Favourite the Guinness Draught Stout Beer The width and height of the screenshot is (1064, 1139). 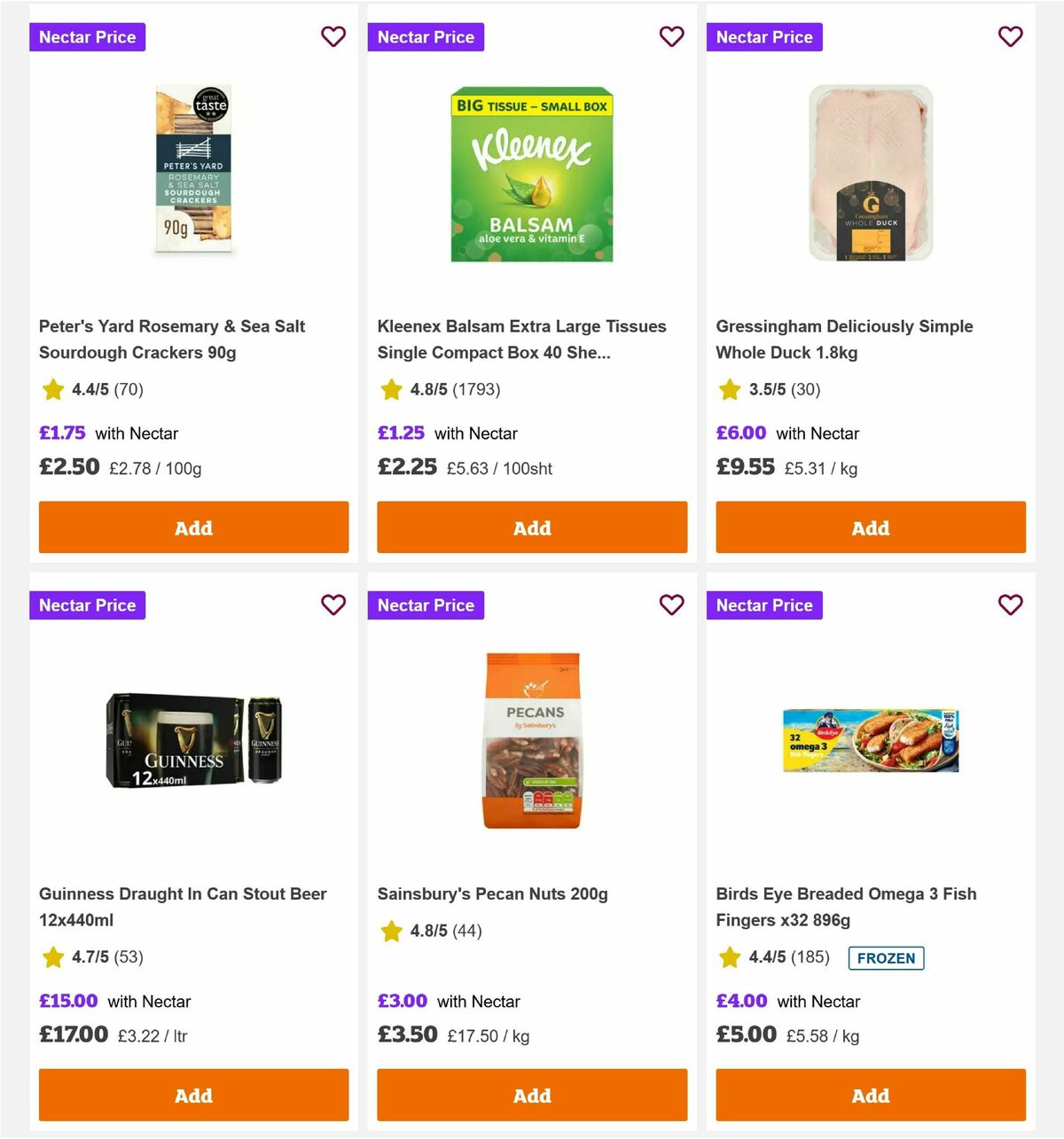(x=333, y=605)
